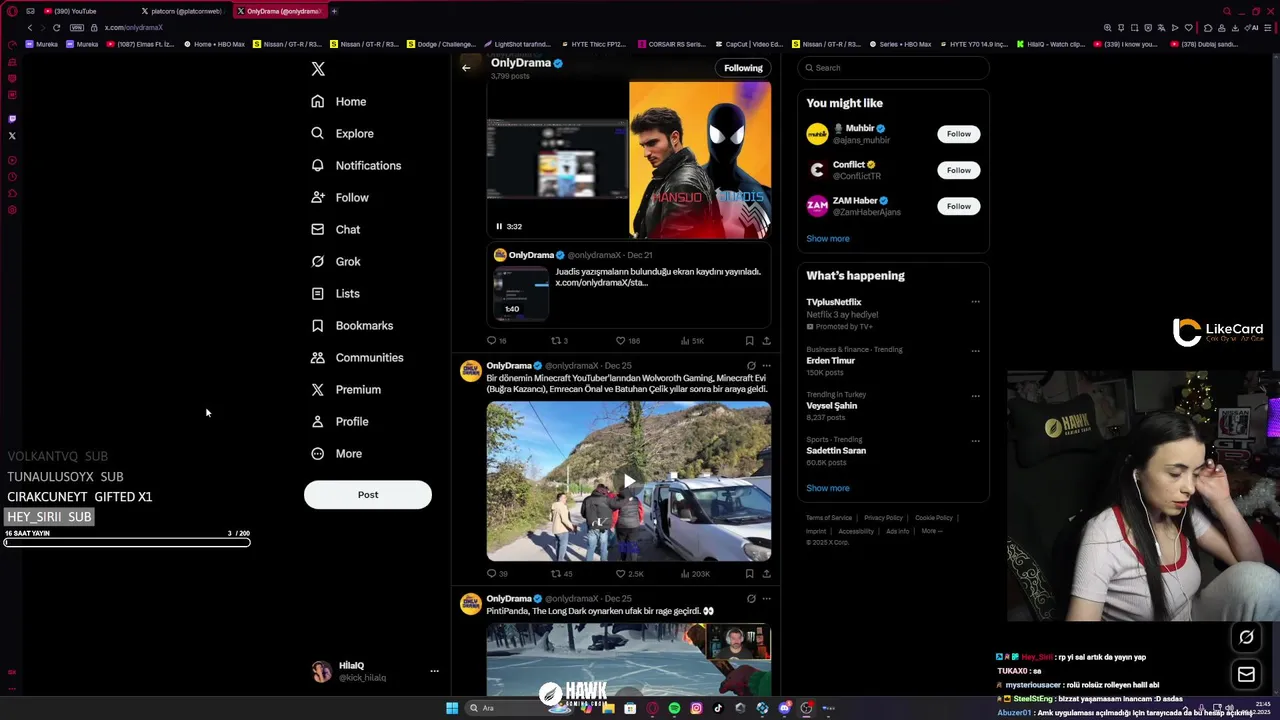1280x720 pixels.
Task: Like the post with 2.5K likes
Action: click(629, 574)
